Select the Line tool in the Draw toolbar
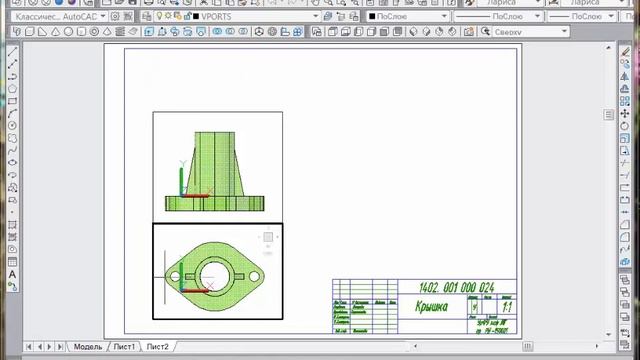Image resolution: width=640 pixels, height=360 pixels. [x=12, y=52]
